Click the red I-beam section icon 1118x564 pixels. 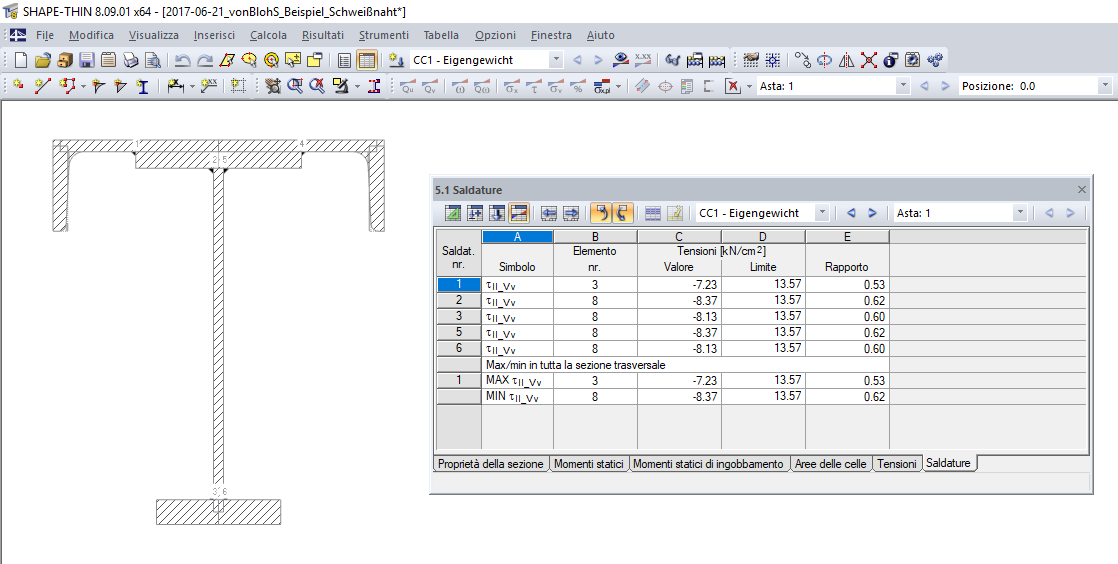pos(374,86)
